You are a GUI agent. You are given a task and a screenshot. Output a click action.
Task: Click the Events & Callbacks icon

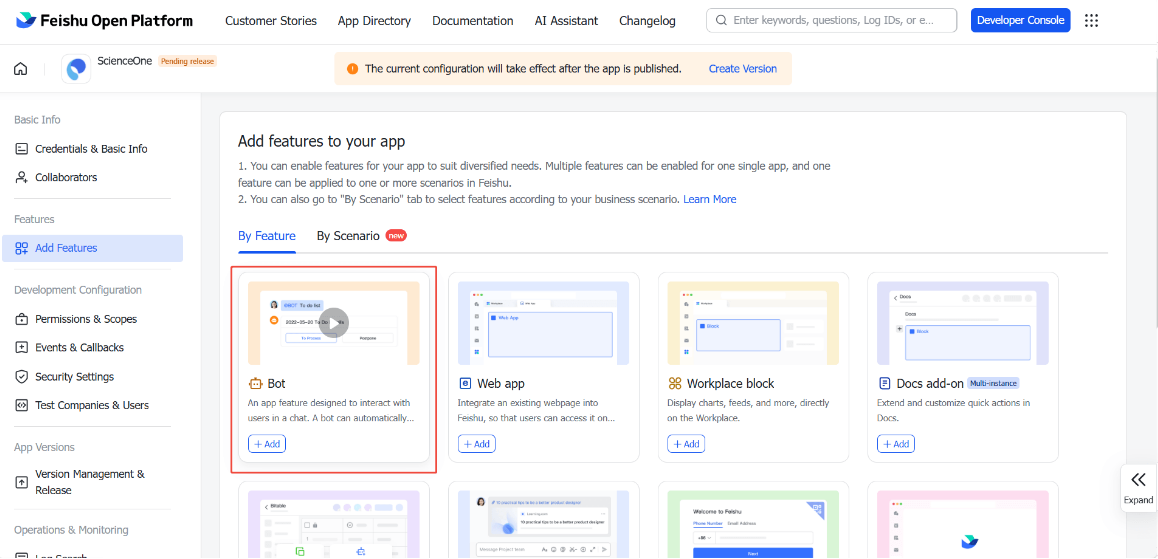point(21,347)
